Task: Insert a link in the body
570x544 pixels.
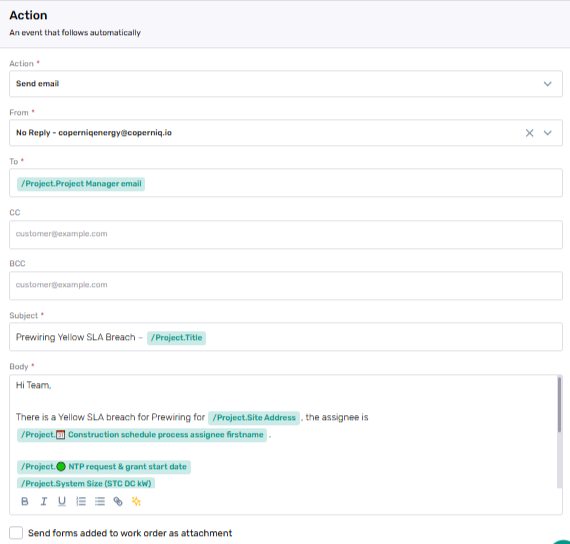Action: click(118, 501)
